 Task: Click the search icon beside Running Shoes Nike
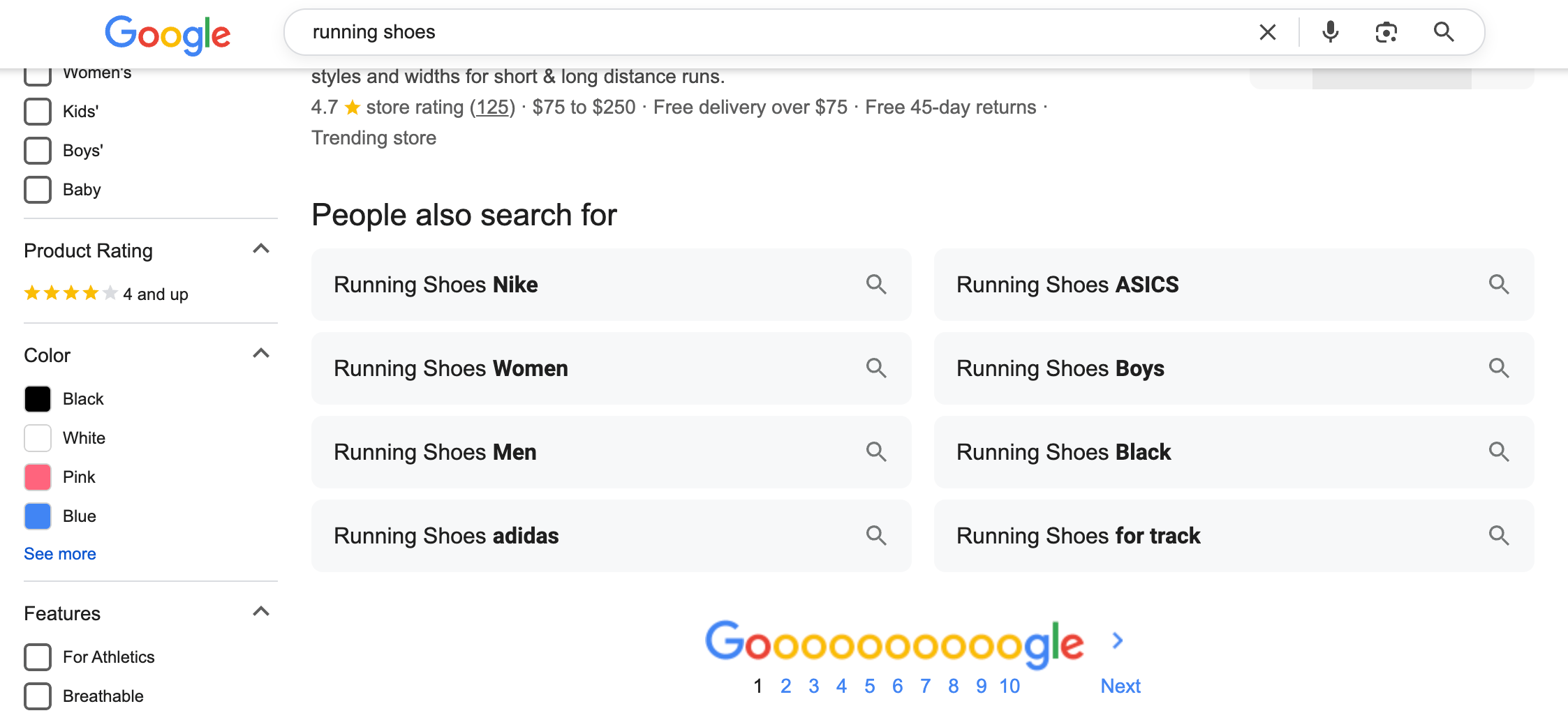[x=876, y=285]
